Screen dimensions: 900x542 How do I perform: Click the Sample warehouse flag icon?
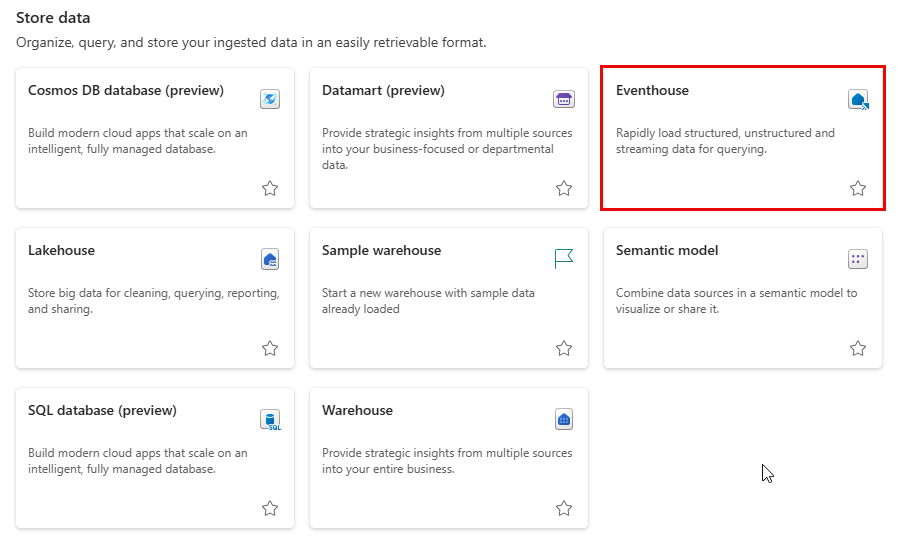coord(564,259)
